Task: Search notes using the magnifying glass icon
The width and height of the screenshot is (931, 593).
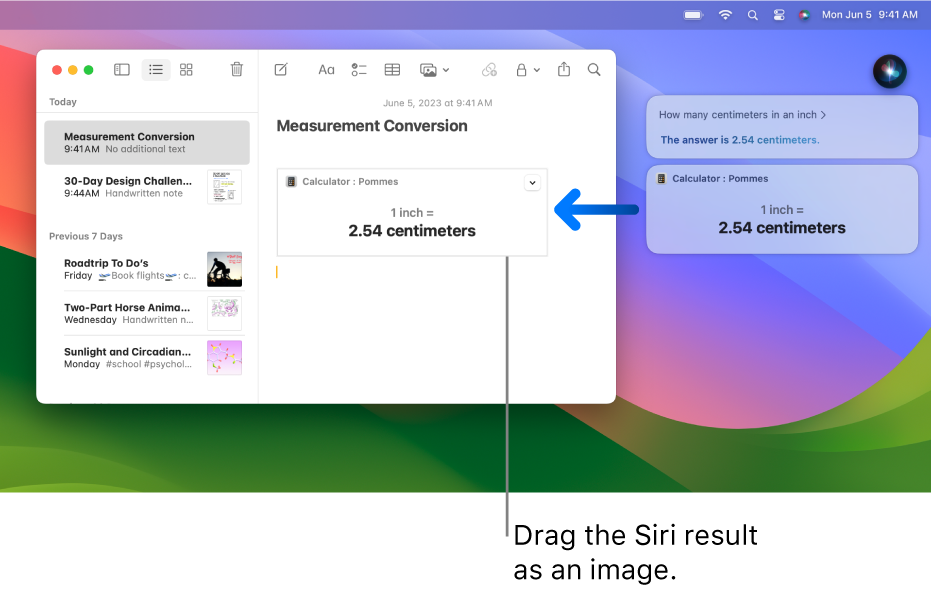Action: (594, 70)
